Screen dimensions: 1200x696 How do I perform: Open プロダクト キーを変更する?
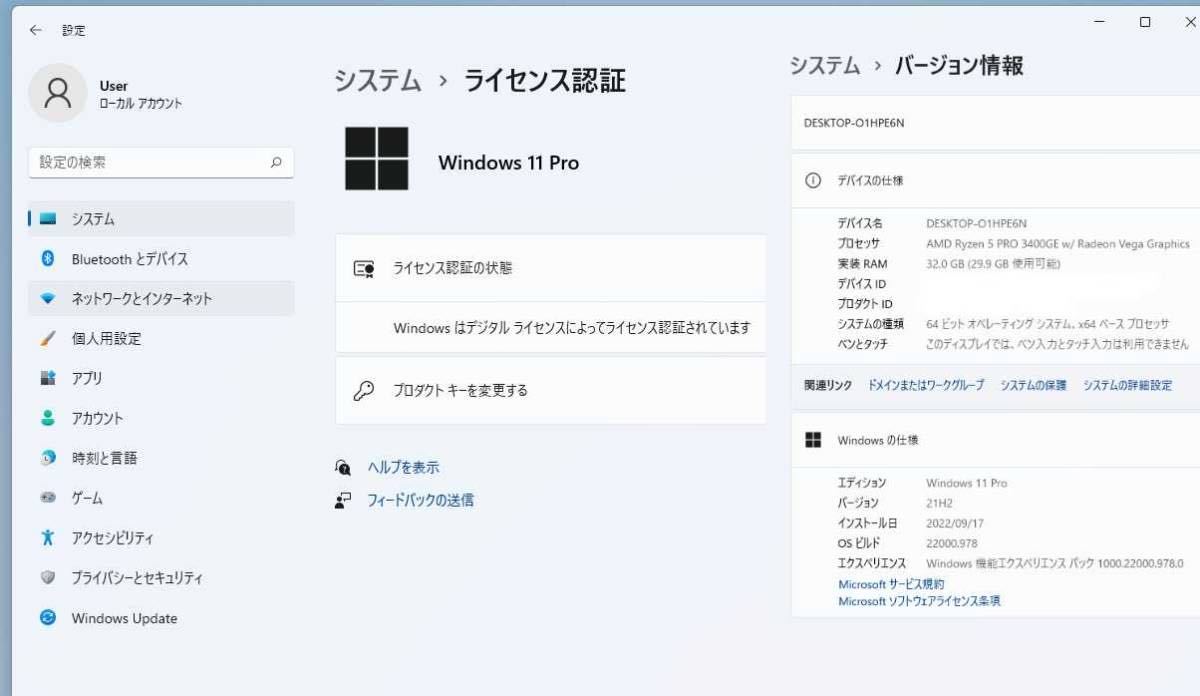pos(551,390)
